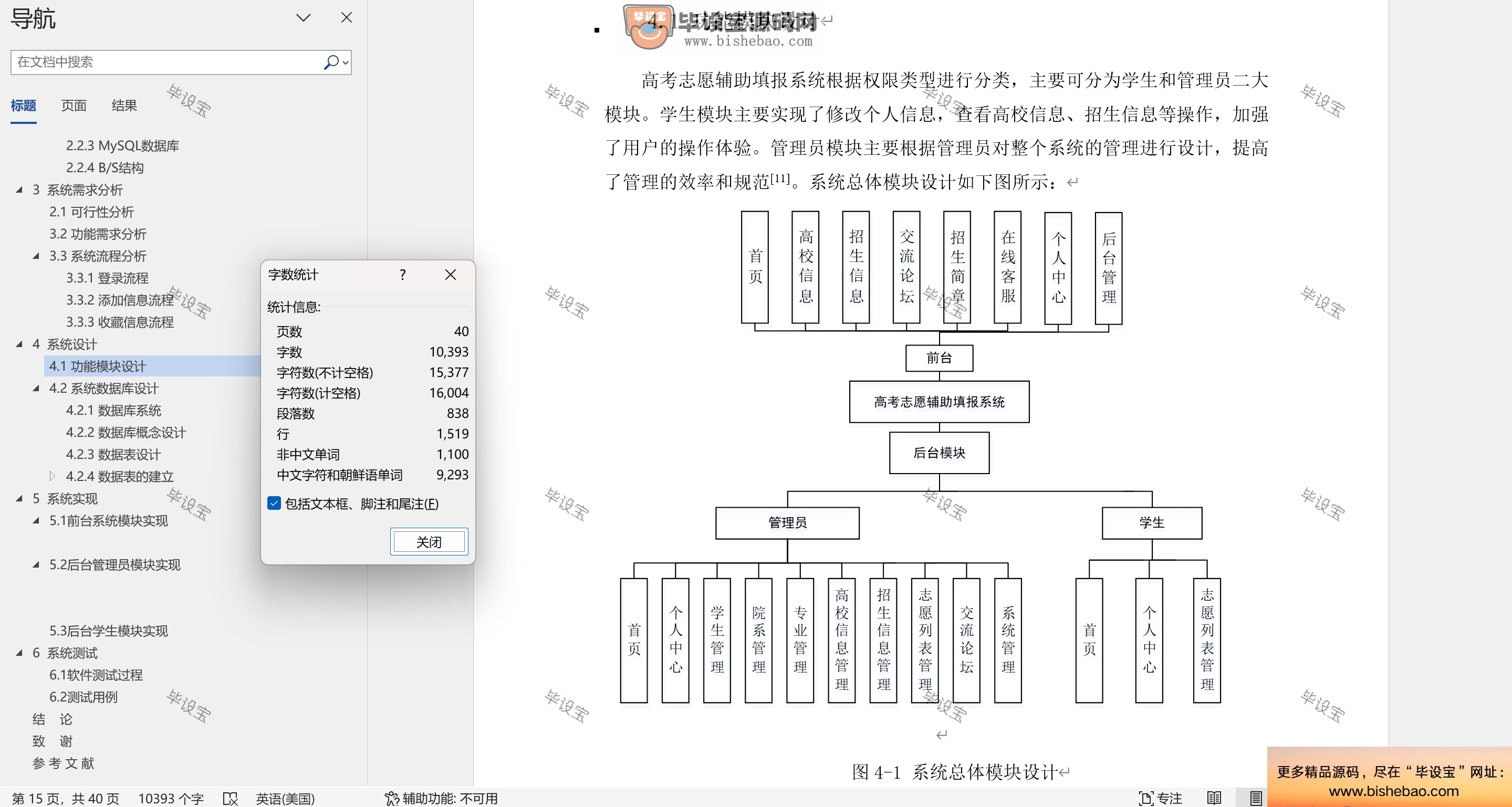
Task: Collapse the 5 系统实现 heading
Action: pos(19,498)
